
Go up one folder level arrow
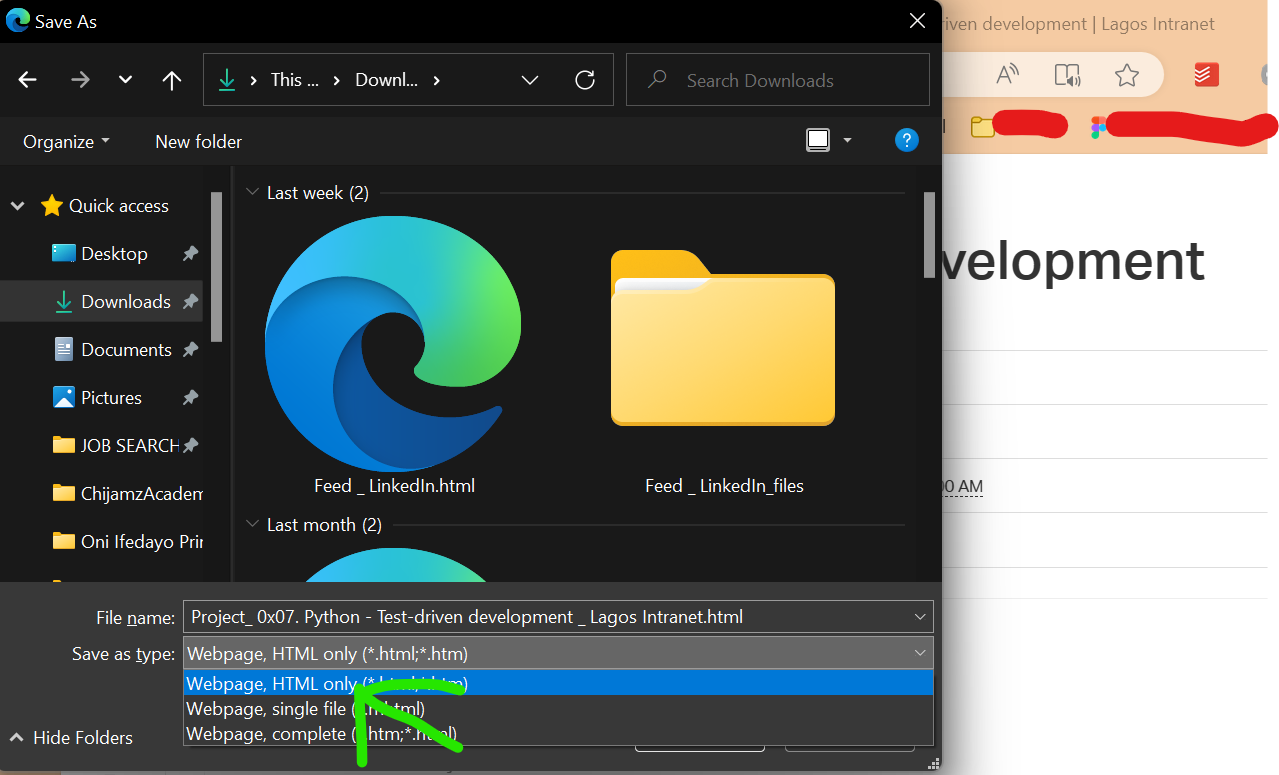tap(172, 81)
